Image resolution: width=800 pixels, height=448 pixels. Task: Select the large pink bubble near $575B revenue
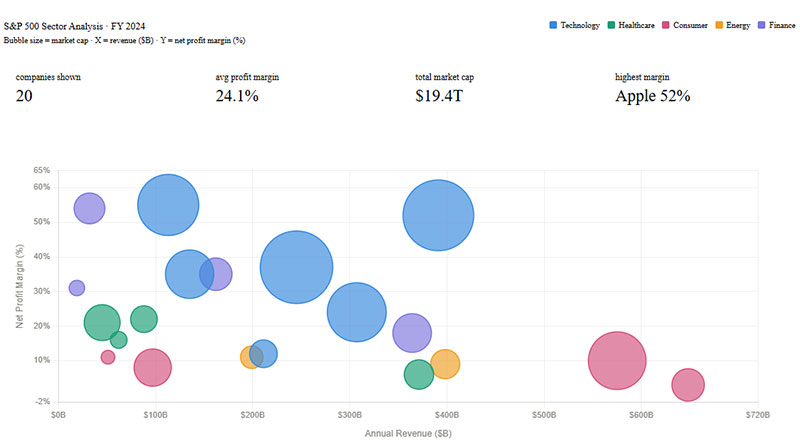617,360
